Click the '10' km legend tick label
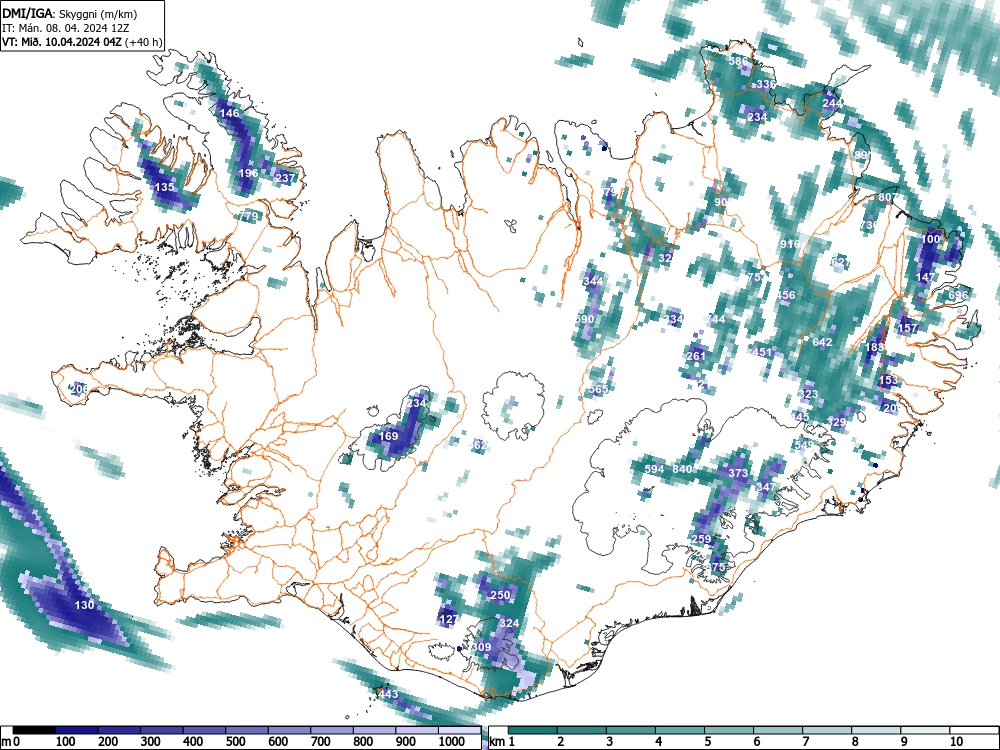Screen dimensions: 1000x750 [955, 742]
